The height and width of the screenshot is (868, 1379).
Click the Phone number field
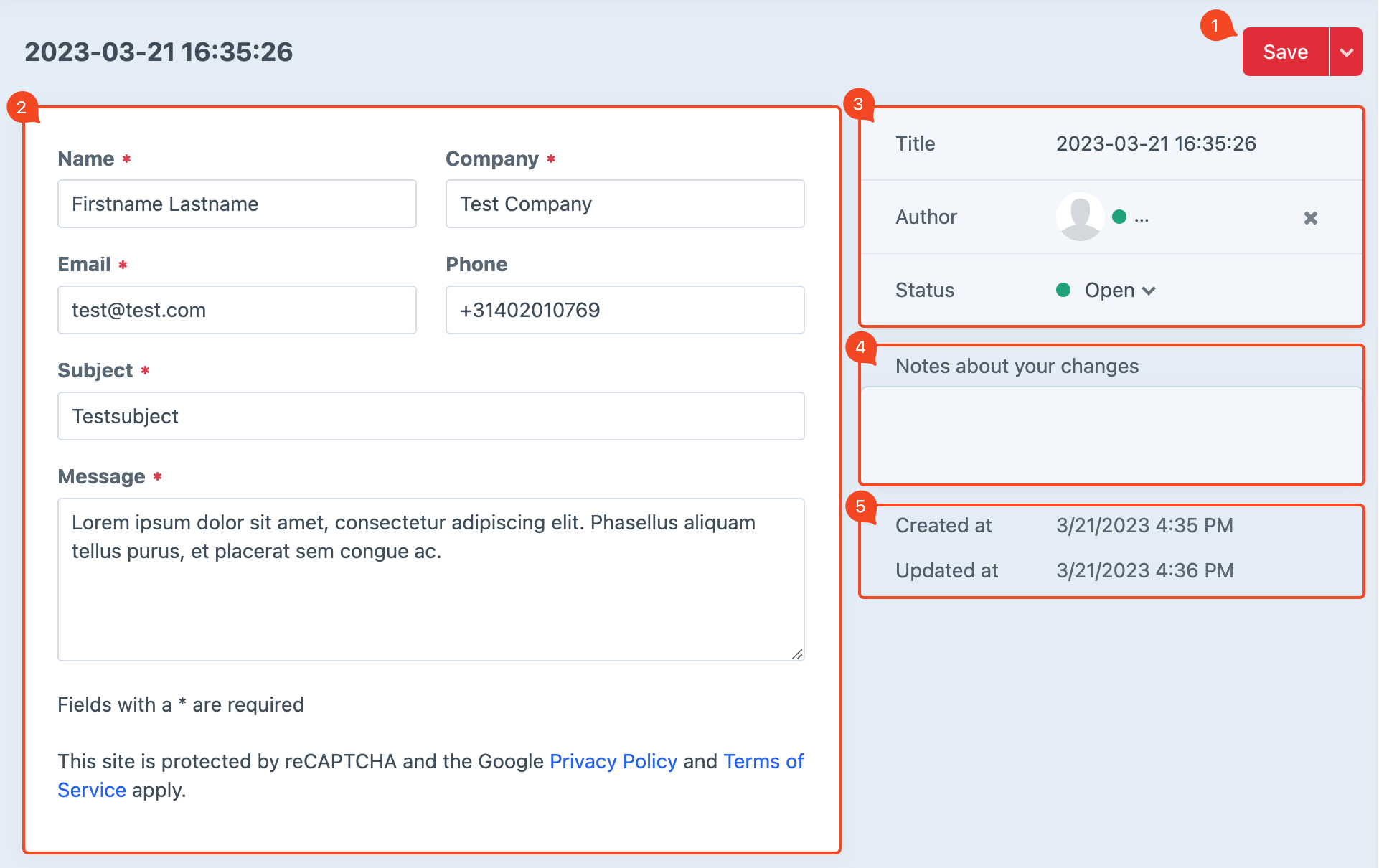coord(624,311)
